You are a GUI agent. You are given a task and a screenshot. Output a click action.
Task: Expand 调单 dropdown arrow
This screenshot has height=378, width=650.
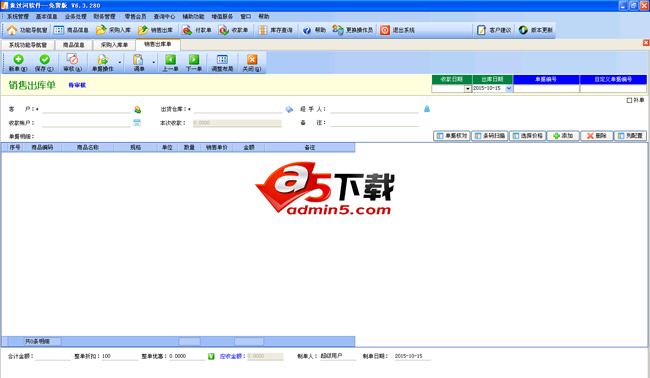point(153,63)
